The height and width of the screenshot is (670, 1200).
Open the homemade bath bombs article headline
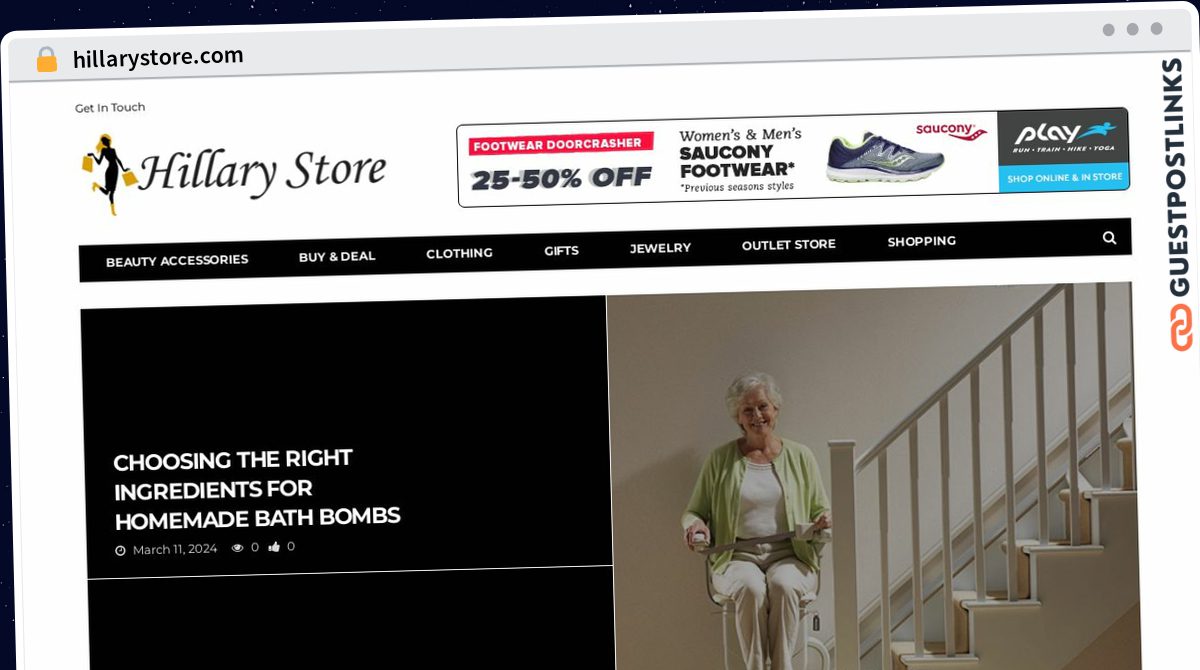tap(256, 490)
